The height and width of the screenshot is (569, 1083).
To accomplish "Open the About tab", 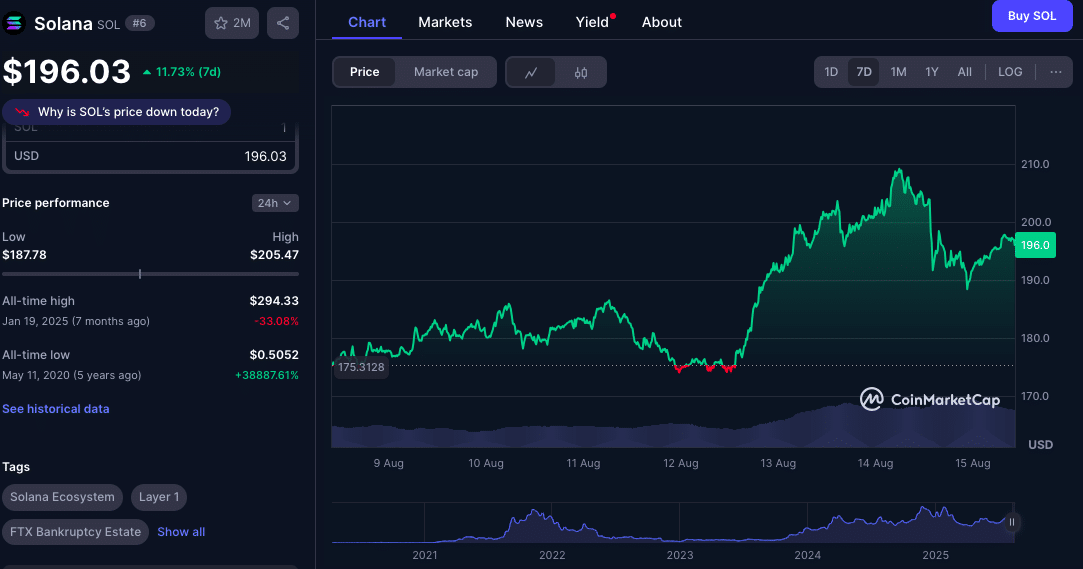I will tap(662, 22).
